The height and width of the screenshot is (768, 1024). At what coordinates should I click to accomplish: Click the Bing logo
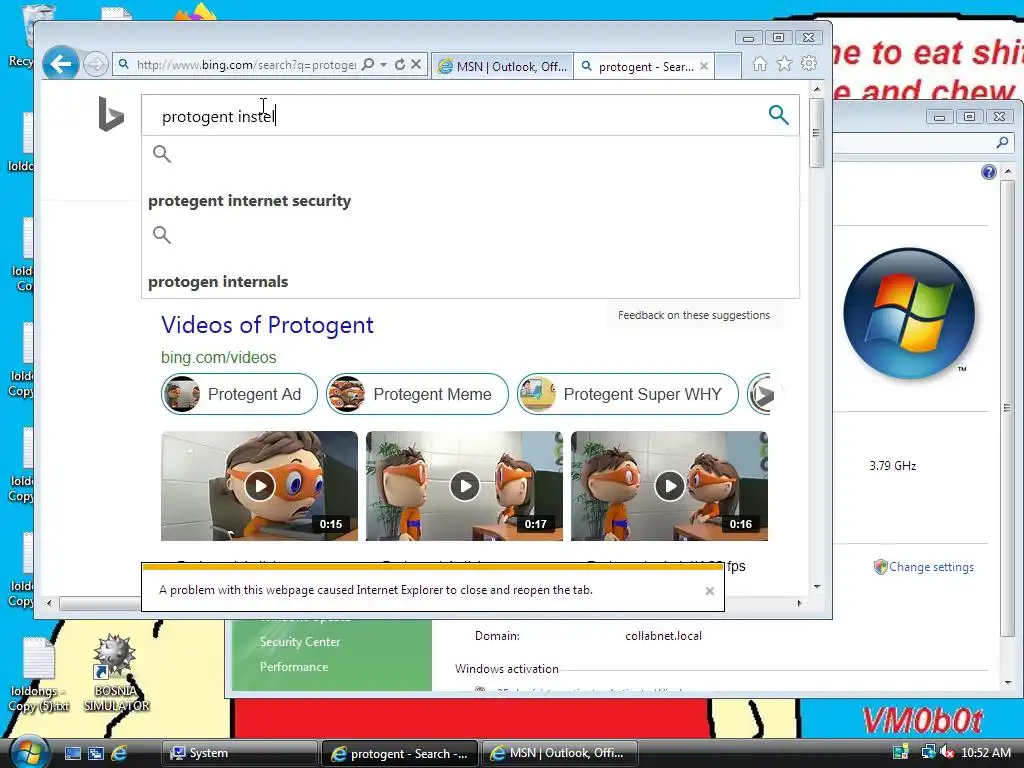[x=111, y=114]
